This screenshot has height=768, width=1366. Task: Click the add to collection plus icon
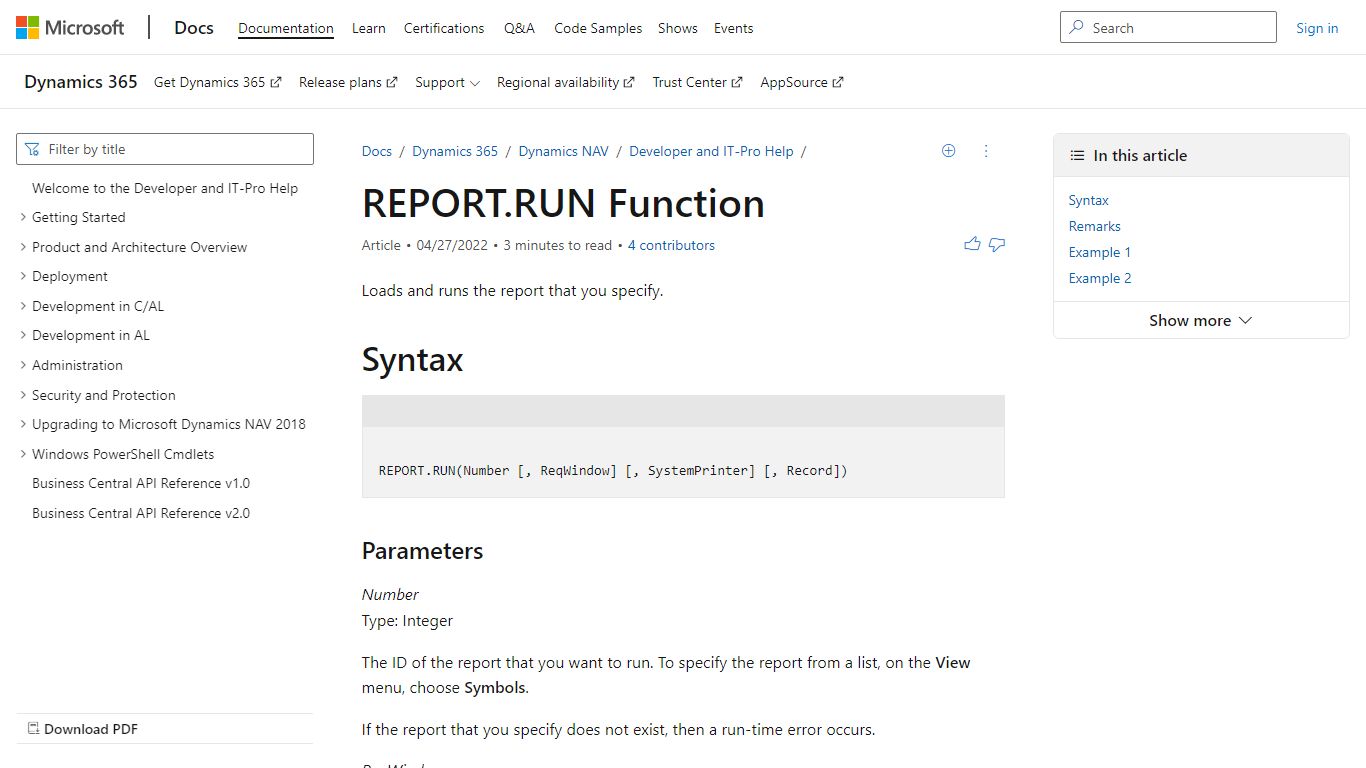[949, 151]
